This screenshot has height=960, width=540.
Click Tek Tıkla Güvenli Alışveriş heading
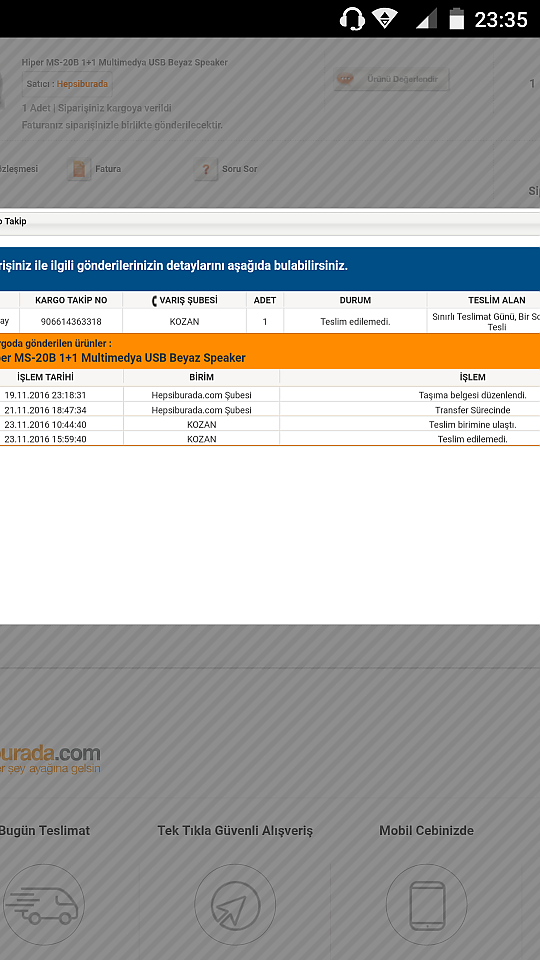235,831
